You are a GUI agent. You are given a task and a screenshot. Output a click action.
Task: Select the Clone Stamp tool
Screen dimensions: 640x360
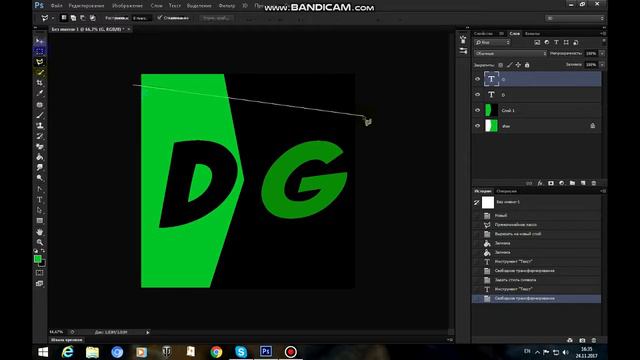click(40, 125)
